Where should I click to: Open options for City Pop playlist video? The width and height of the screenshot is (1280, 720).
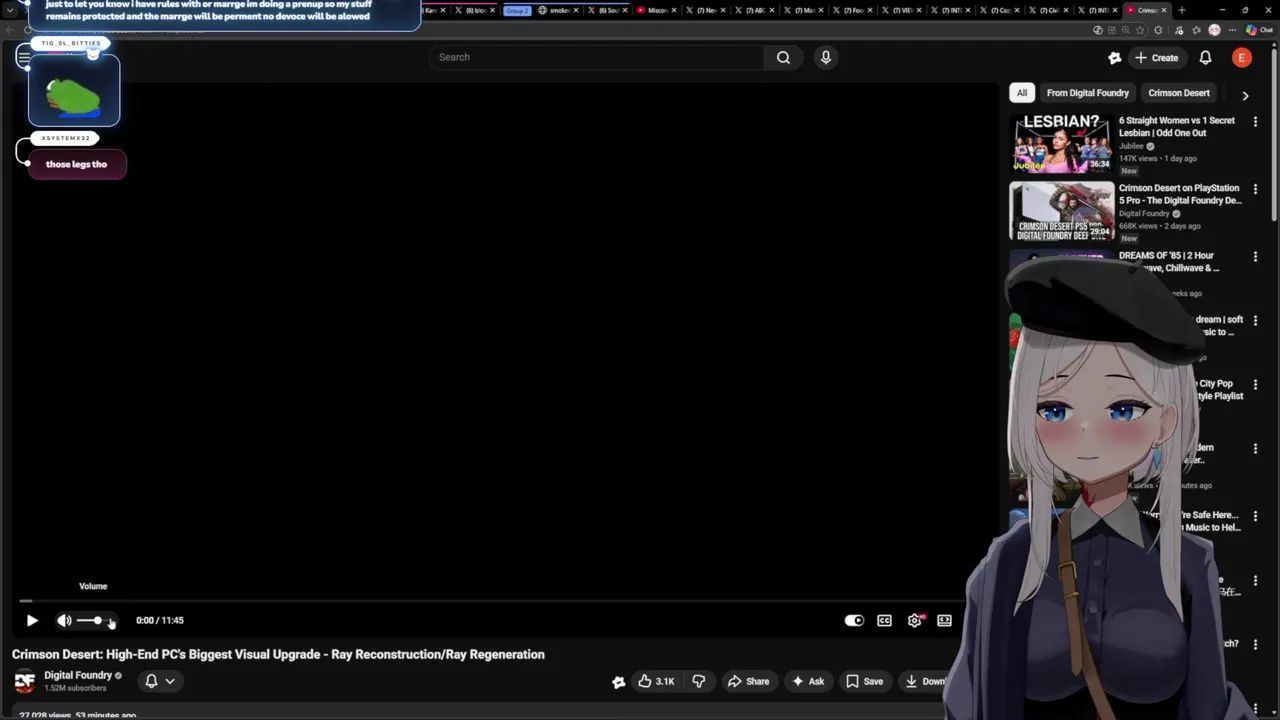pyautogui.click(x=1255, y=385)
